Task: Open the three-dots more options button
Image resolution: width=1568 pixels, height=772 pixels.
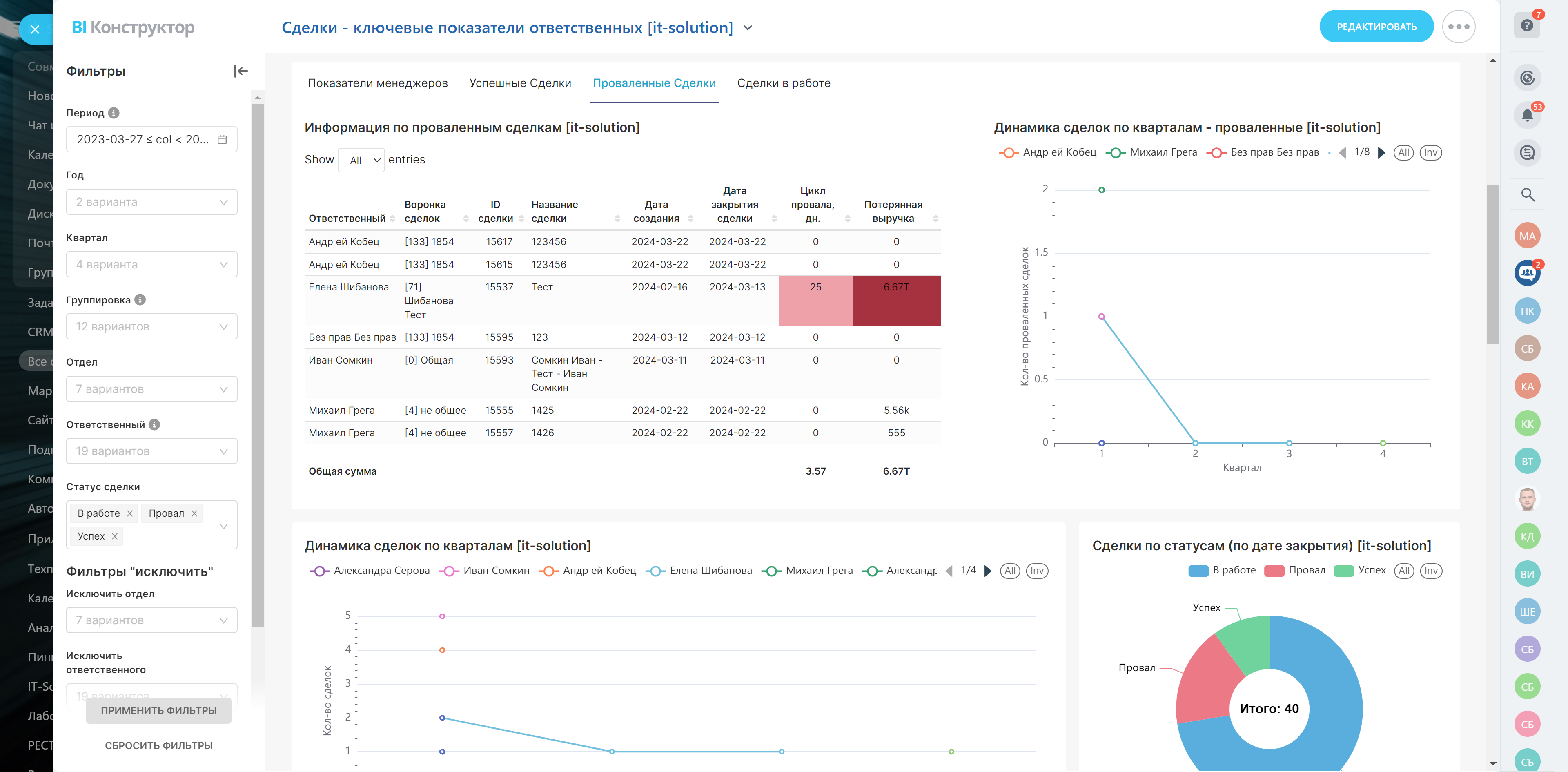Action: click(x=1459, y=27)
